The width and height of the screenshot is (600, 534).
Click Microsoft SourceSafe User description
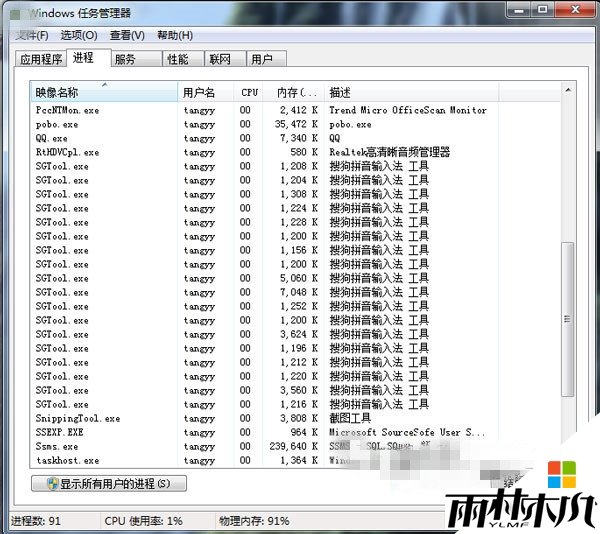[407, 432]
